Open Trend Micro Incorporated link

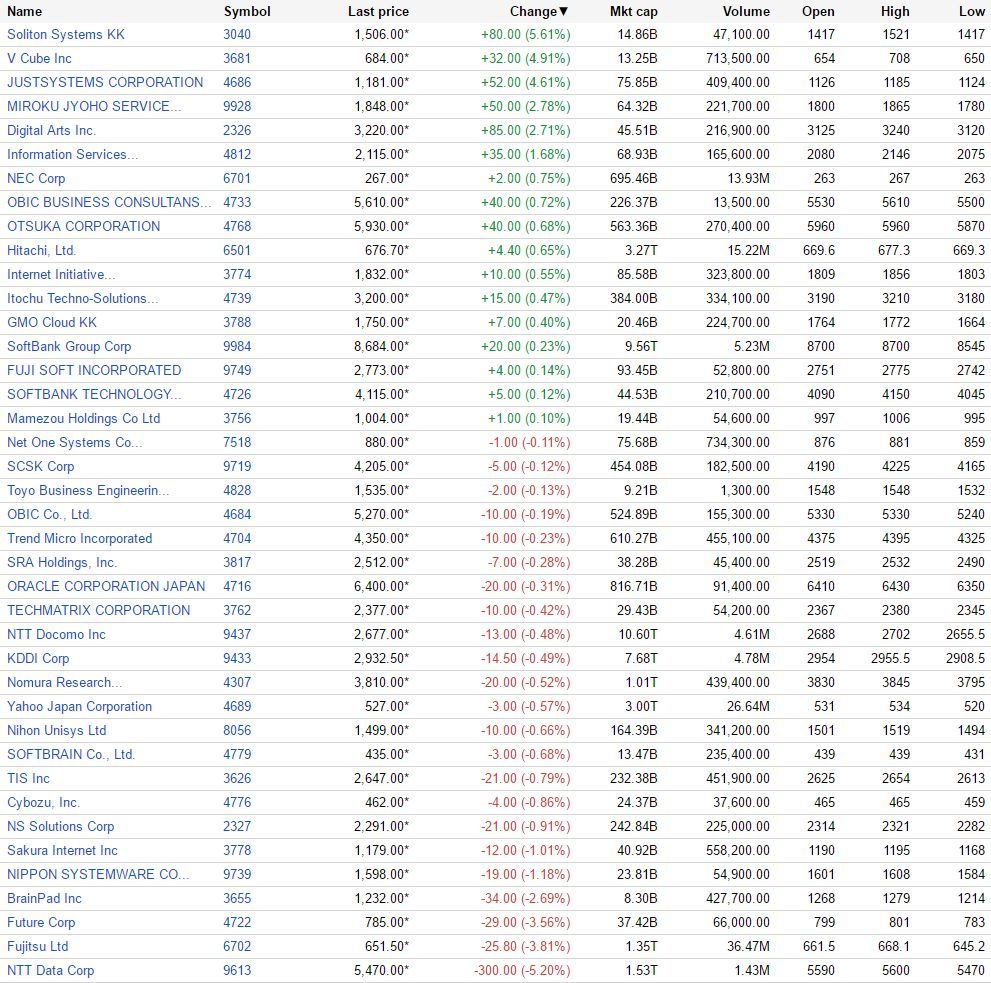[x=80, y=539]
